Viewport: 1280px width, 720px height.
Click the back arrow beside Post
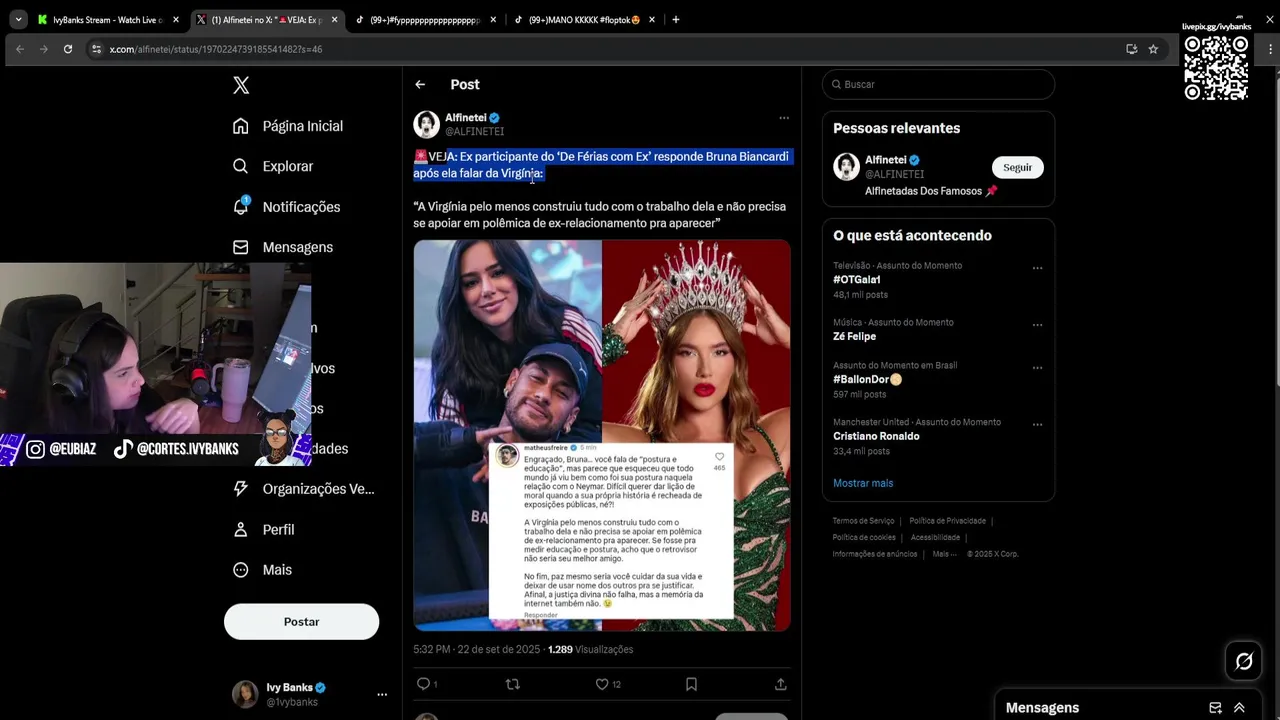[420, 85]
